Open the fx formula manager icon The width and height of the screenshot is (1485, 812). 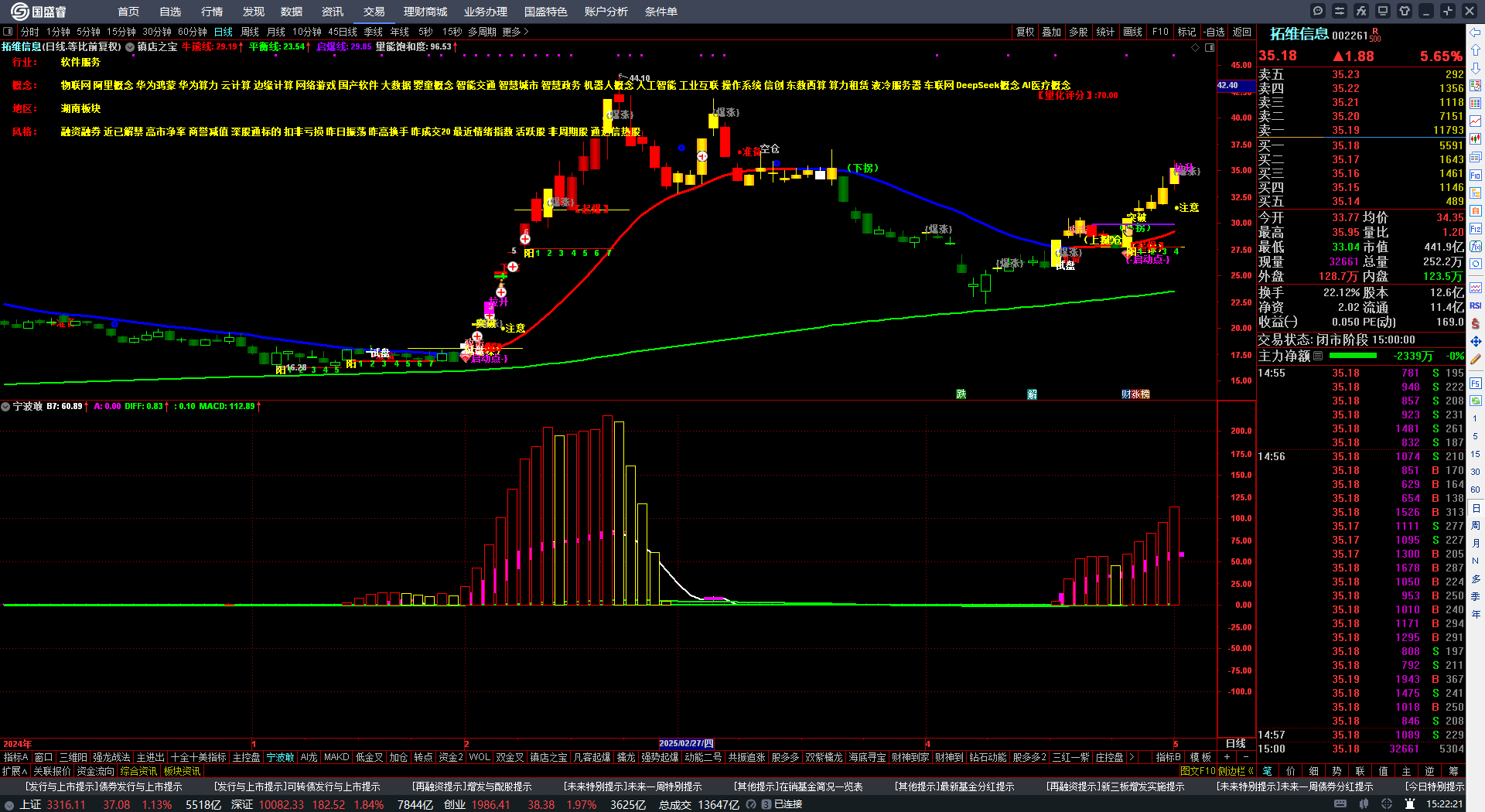(1361, 11)
